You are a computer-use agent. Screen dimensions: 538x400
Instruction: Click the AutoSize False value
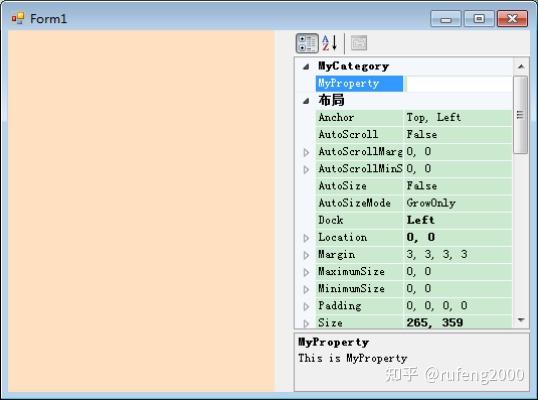[458, 186]
